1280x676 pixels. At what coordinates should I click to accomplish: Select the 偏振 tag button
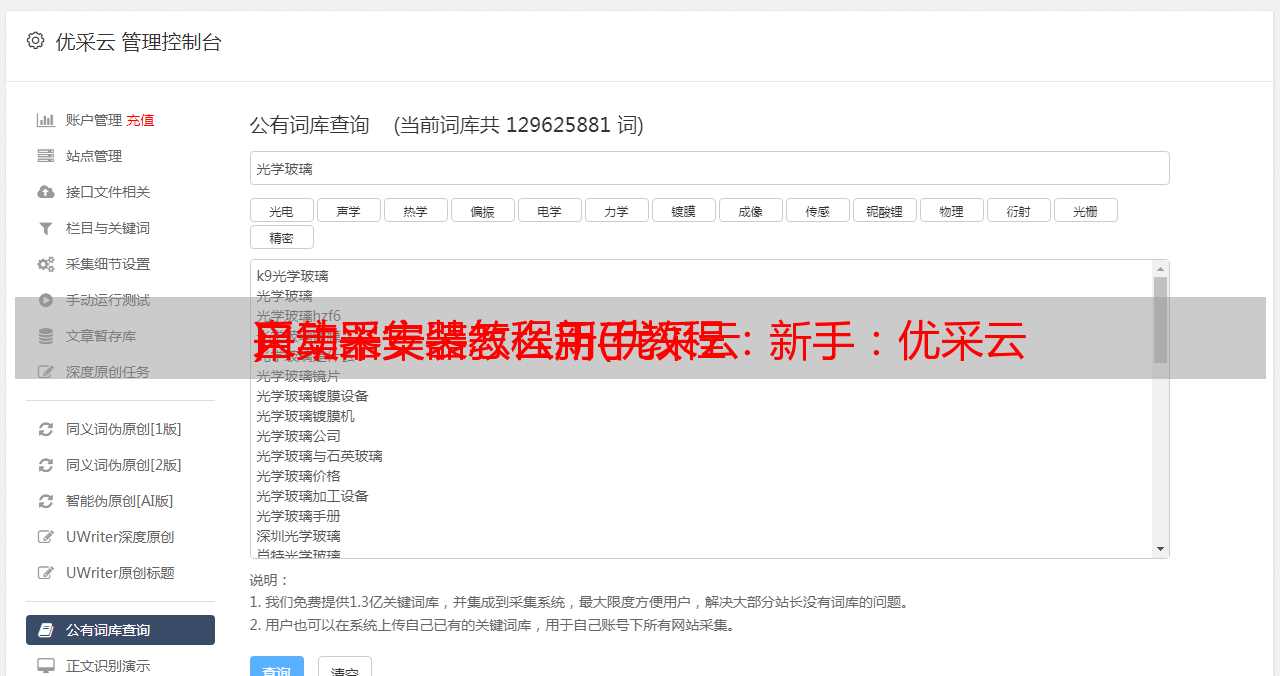point(482,210)
